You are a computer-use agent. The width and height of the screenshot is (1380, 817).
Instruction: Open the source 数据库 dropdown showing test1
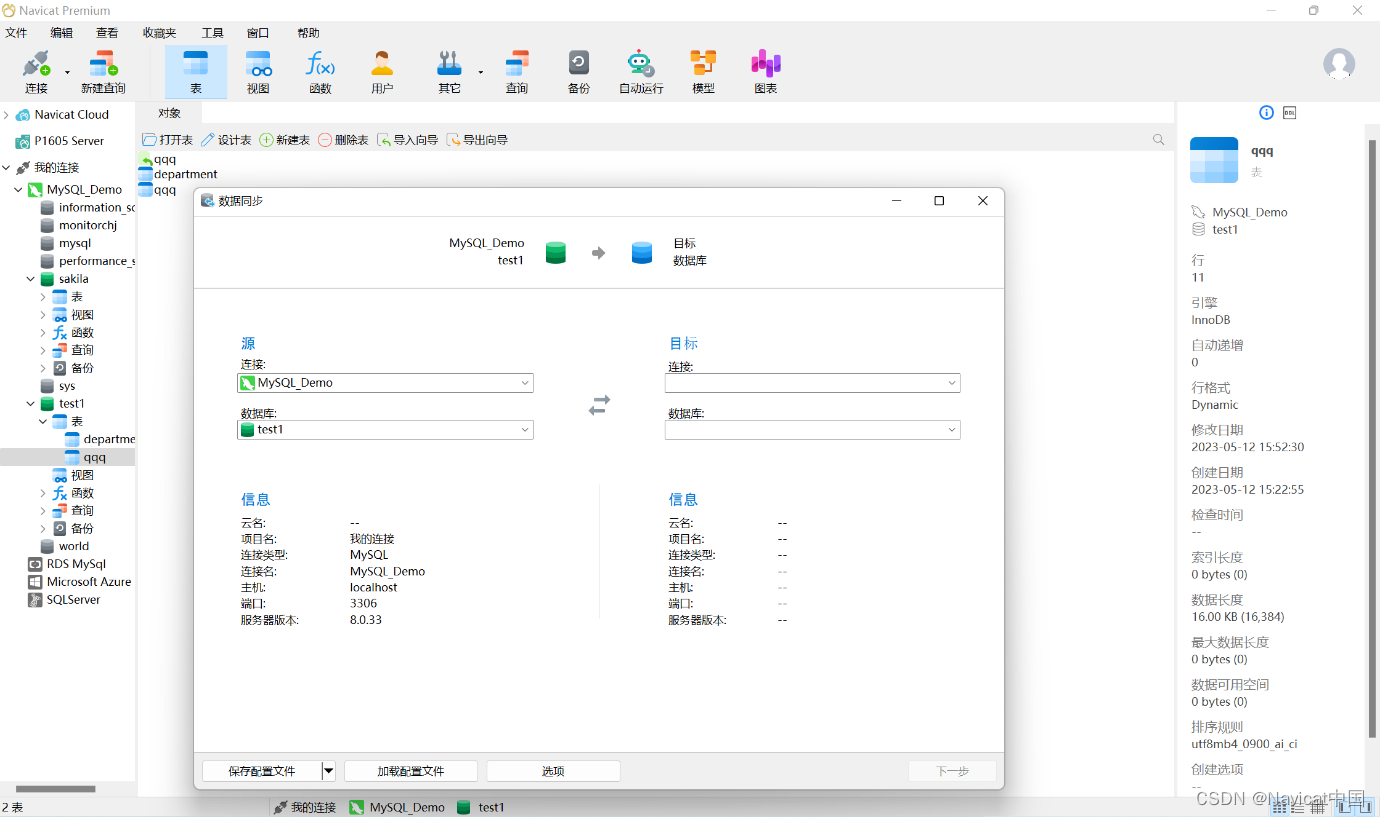[385, 430]
